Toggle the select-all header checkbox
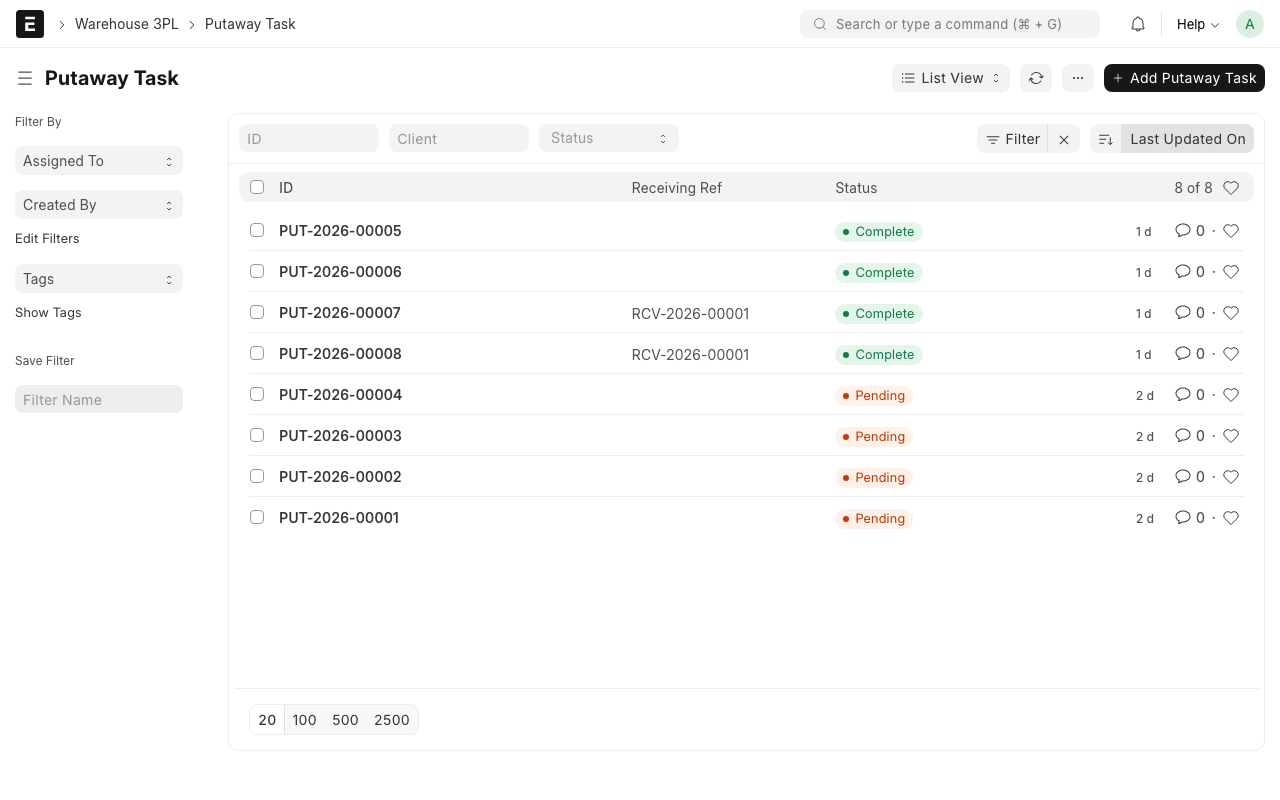Screen dimensions: 1280x800 pos(257,187)
